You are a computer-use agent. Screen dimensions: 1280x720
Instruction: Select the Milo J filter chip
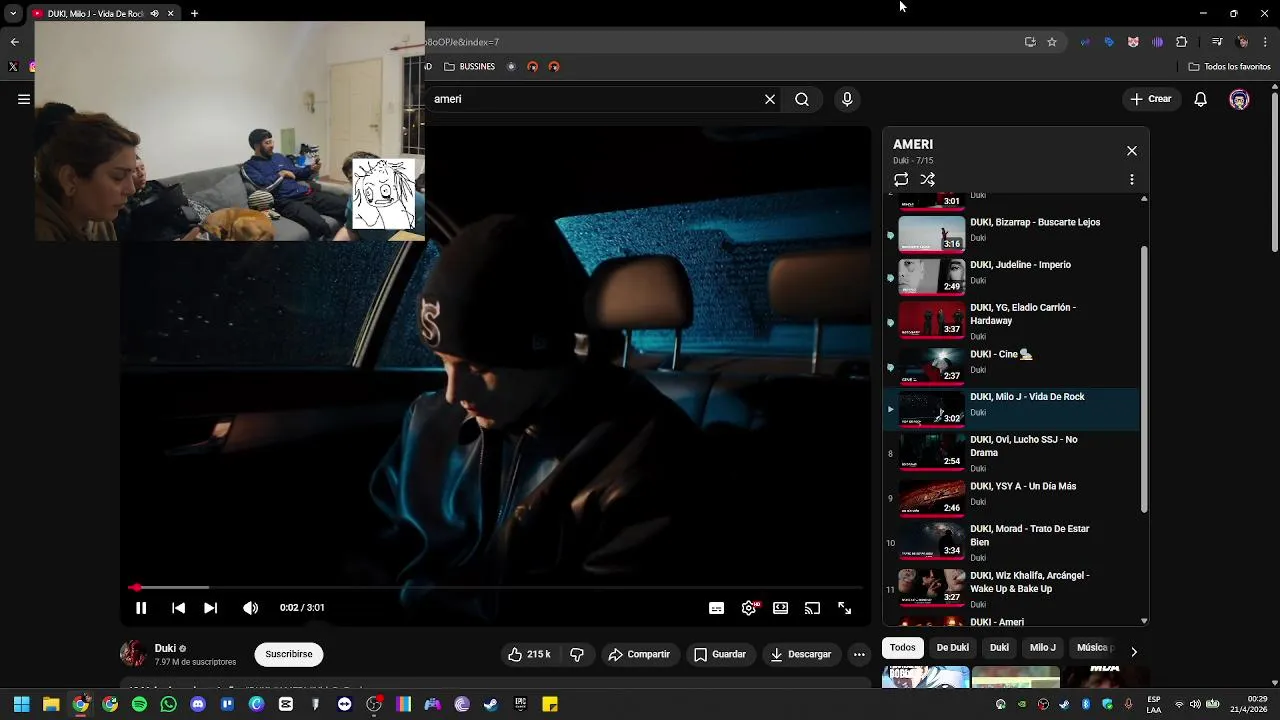1042,648
